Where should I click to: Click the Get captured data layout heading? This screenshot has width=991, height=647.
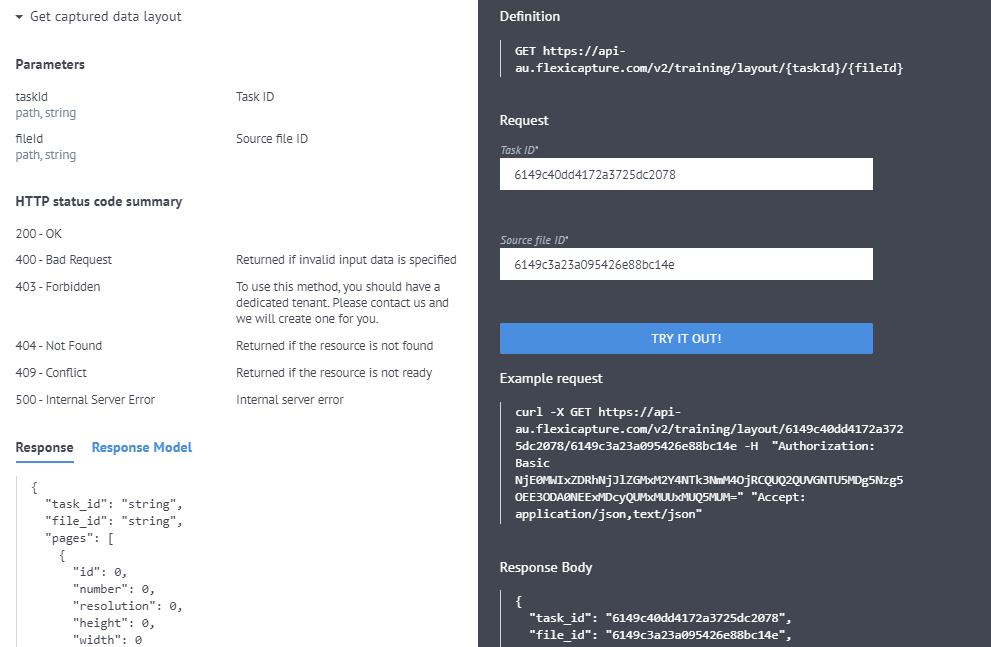(x=106, y=16)
